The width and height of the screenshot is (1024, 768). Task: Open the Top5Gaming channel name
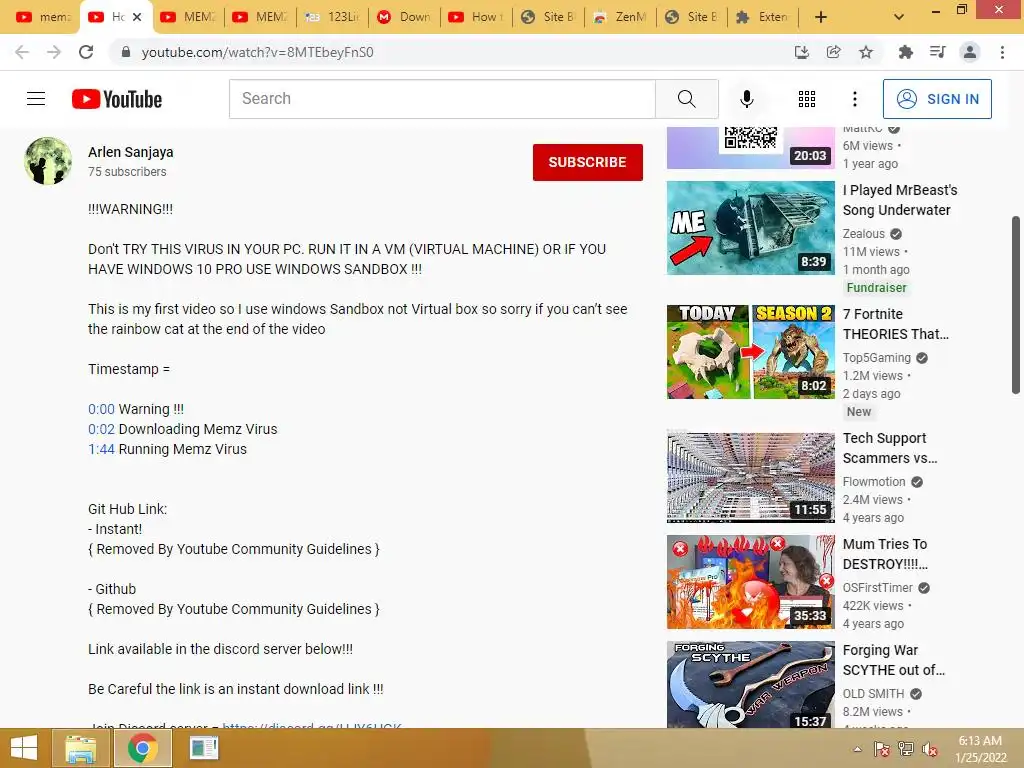876,358
